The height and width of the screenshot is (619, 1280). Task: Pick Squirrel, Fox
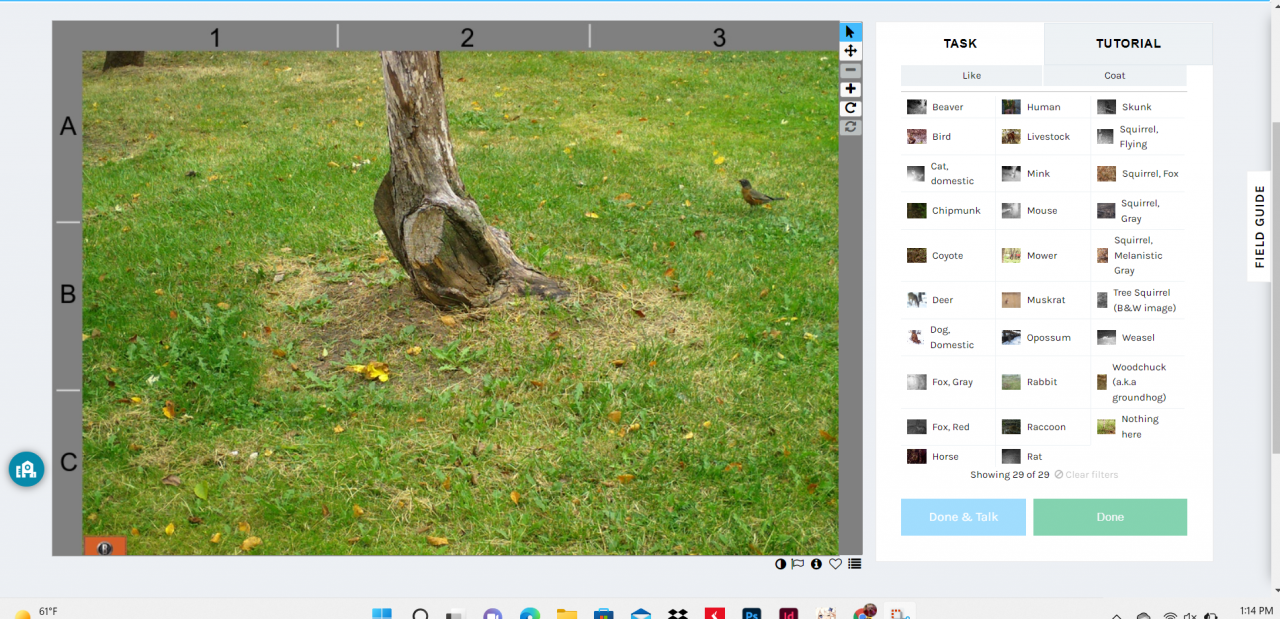tap(1138, 174)
